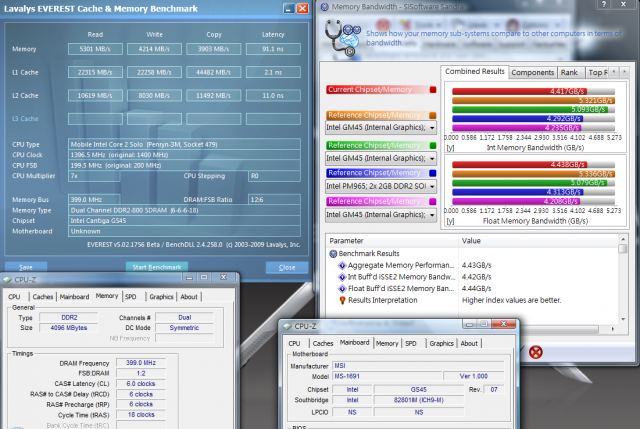Viewport: 640px width, 429px height.
Task: Click the Parameter column header
Action: coord(392,241)
